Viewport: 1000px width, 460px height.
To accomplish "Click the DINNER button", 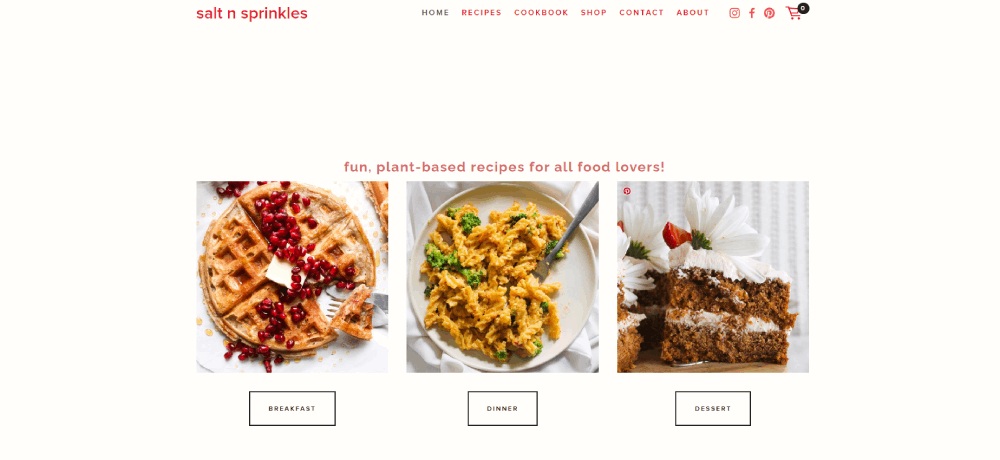I will tap(503, 408).
